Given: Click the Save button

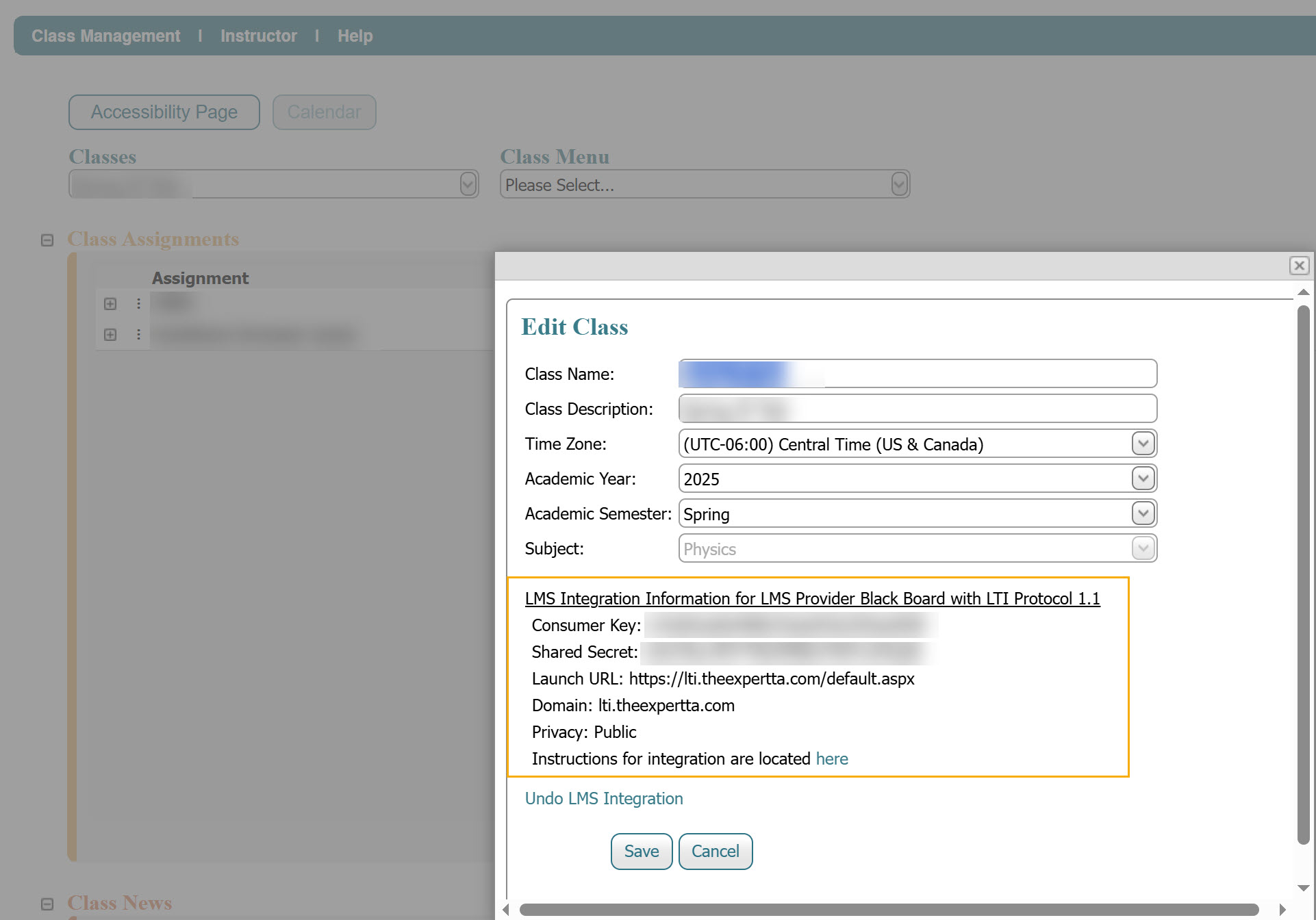Looking at the screenshot, I should point(641,852).
